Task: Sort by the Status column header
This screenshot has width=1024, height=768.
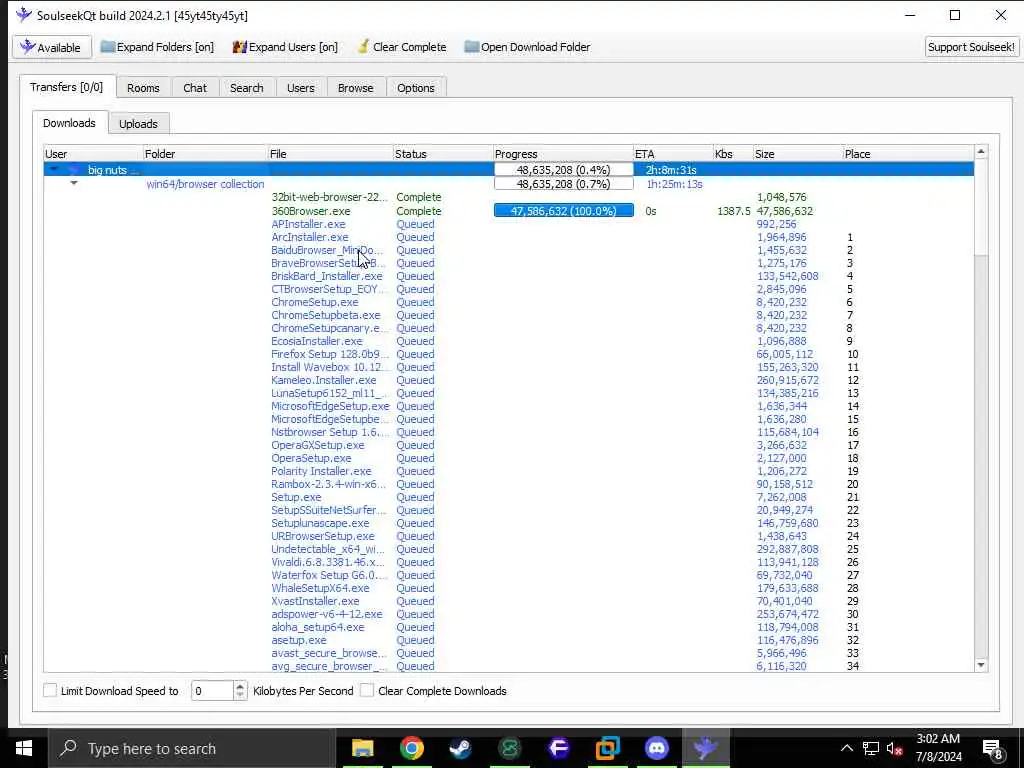Action: click(x=442, y=154)
